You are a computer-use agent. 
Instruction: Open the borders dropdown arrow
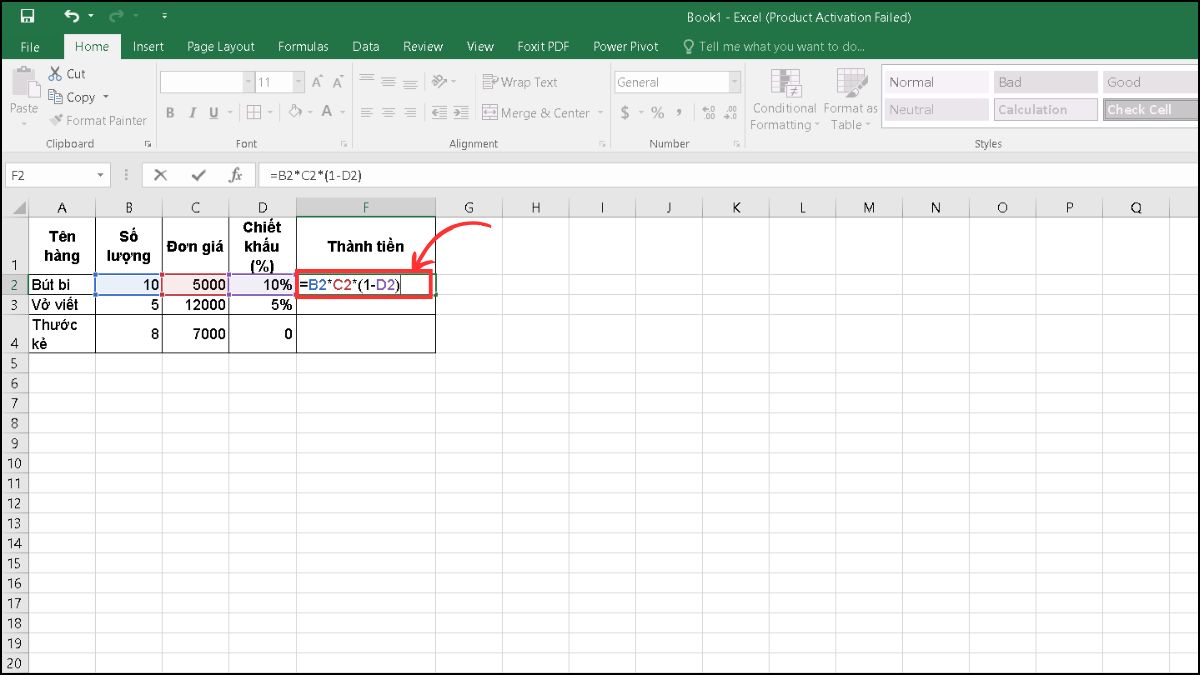pos(268,113)
